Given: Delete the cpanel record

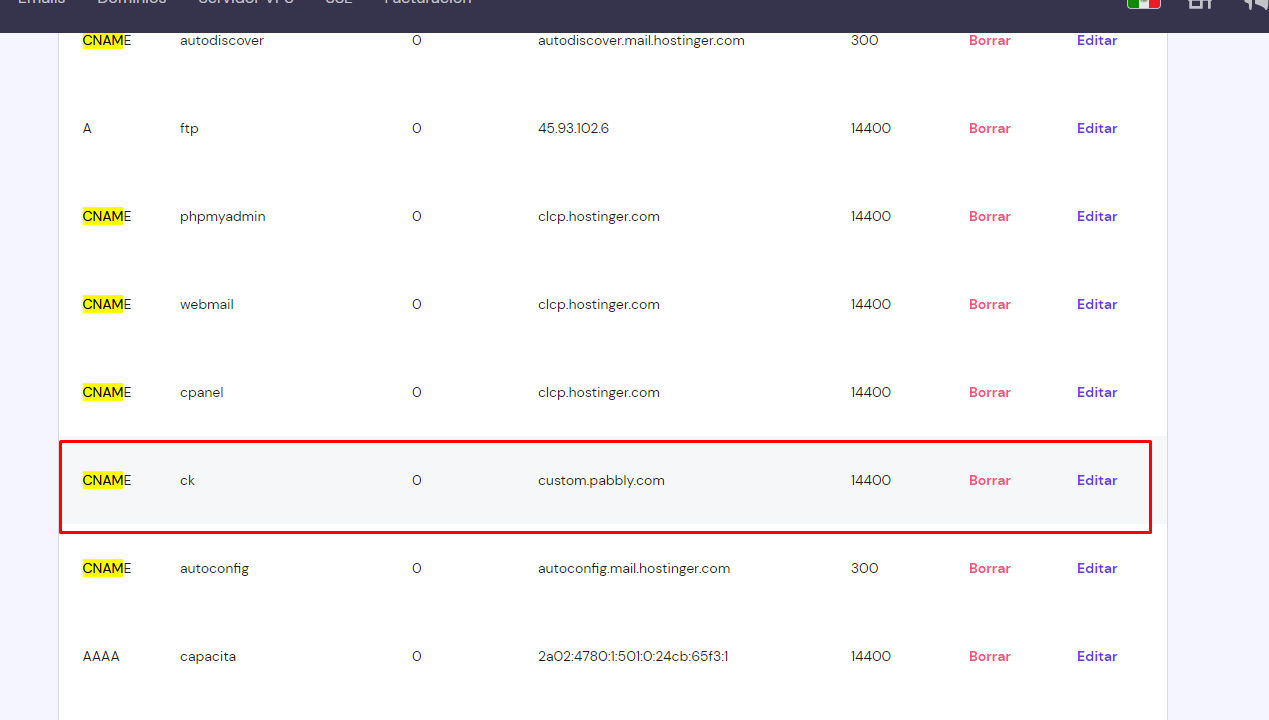Looking at the screenshot, I should point(989,393).
